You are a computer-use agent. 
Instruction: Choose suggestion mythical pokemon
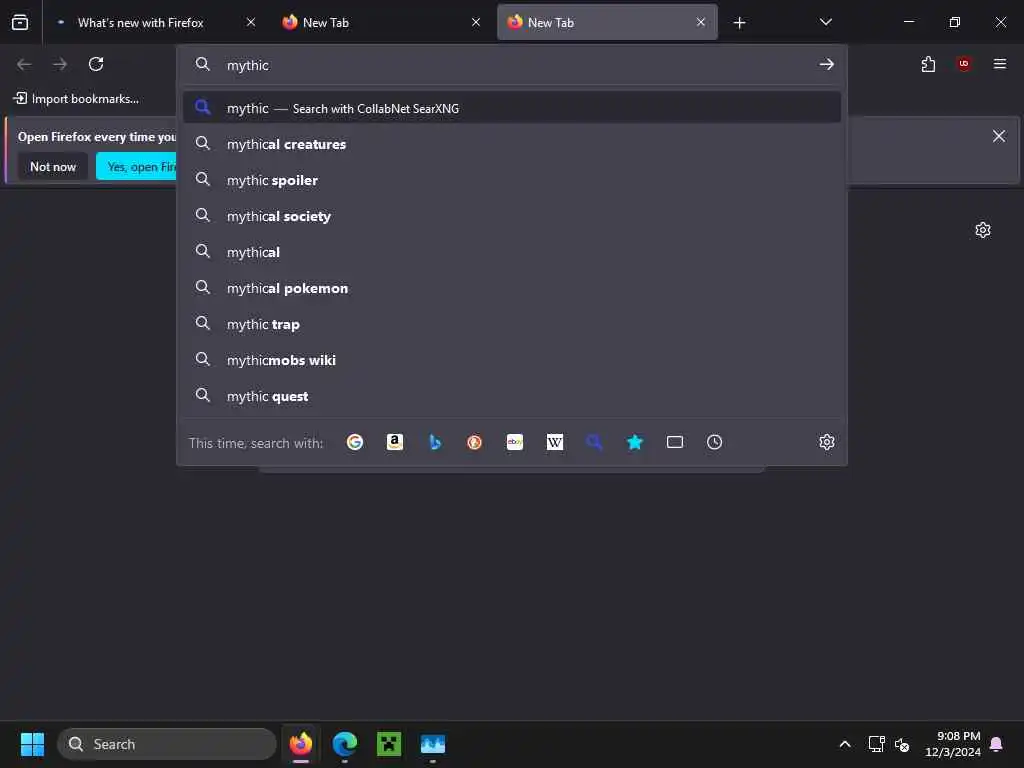pyautogui.click(x=512, y=288)
